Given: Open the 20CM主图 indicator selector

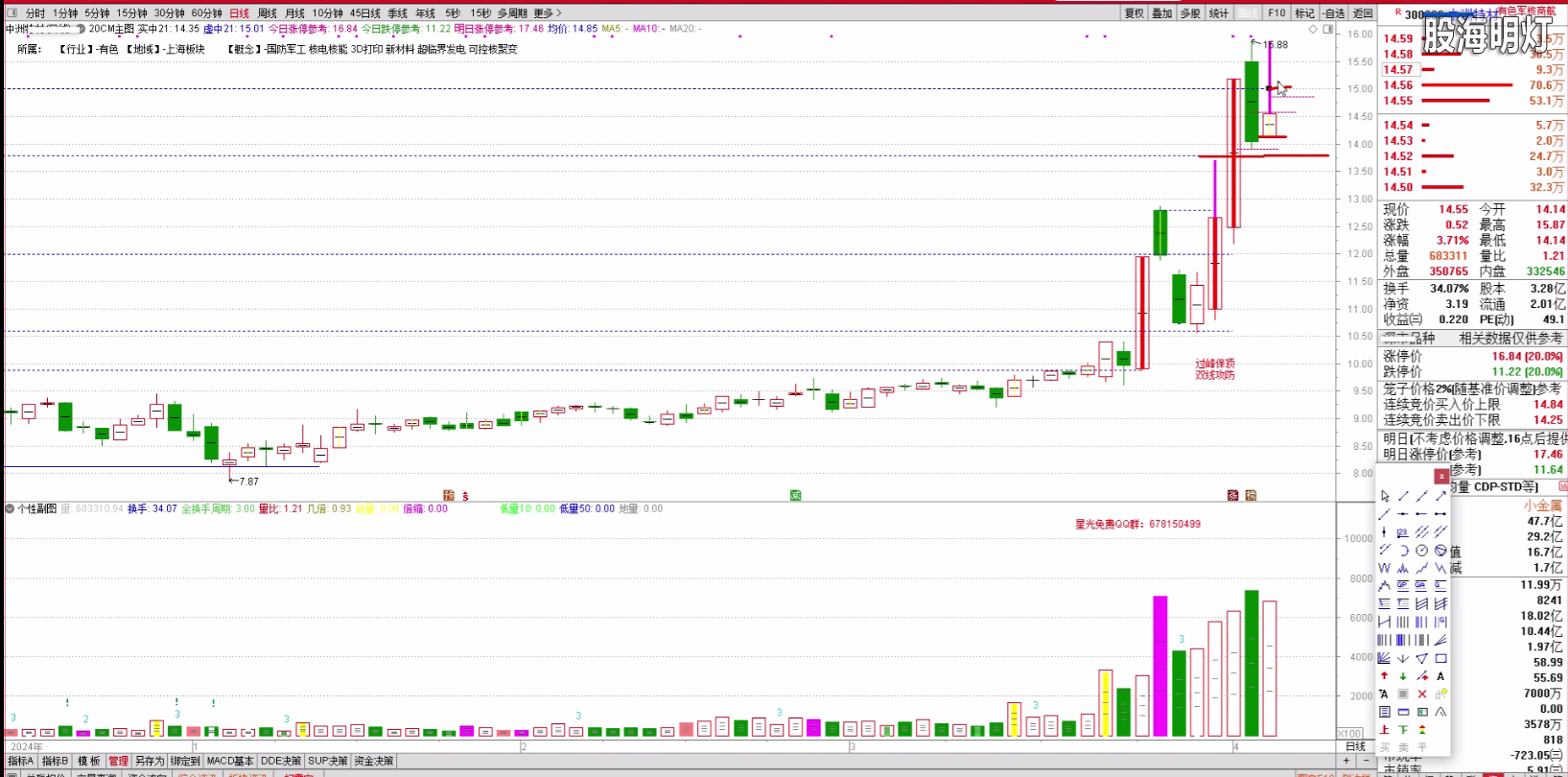Looking at the screenshot, I should click(111, 29).
